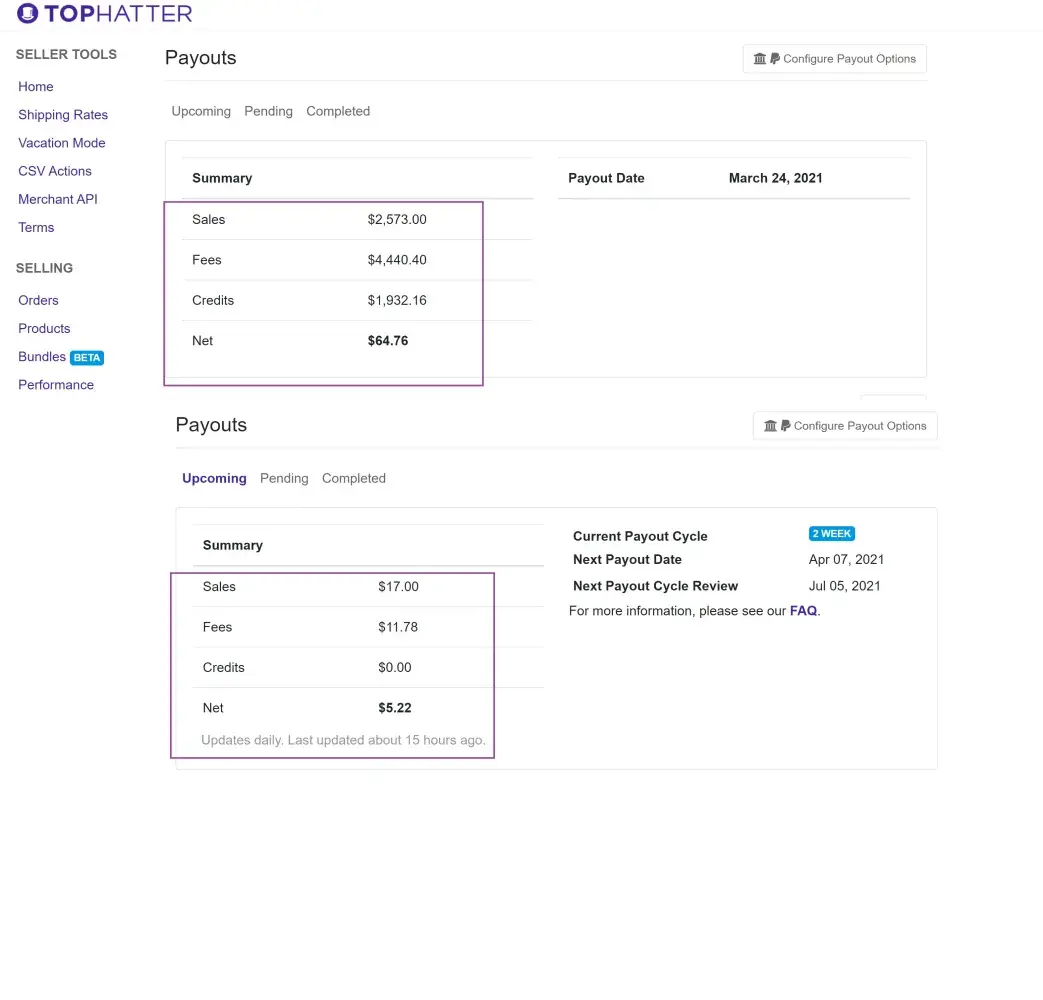Click the bold active Upcoming tab

pos(214,478)
